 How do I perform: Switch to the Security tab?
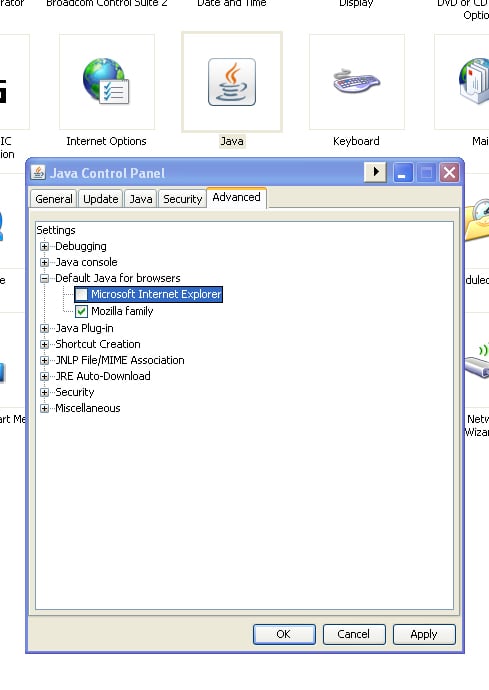coord(183,199)
